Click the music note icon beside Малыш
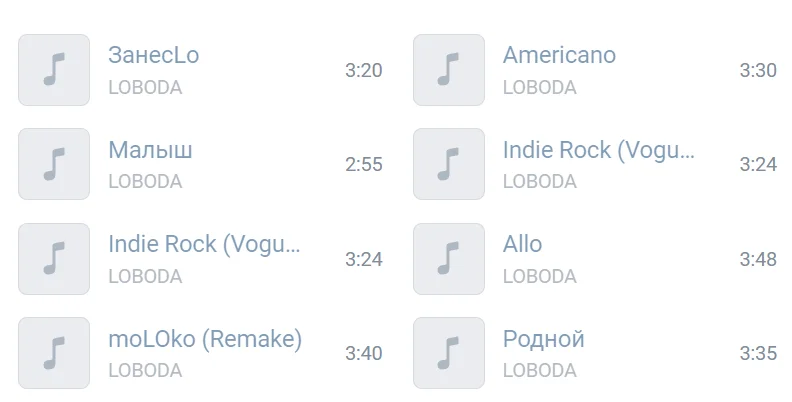Screen dimensions: 792x402 54,164
